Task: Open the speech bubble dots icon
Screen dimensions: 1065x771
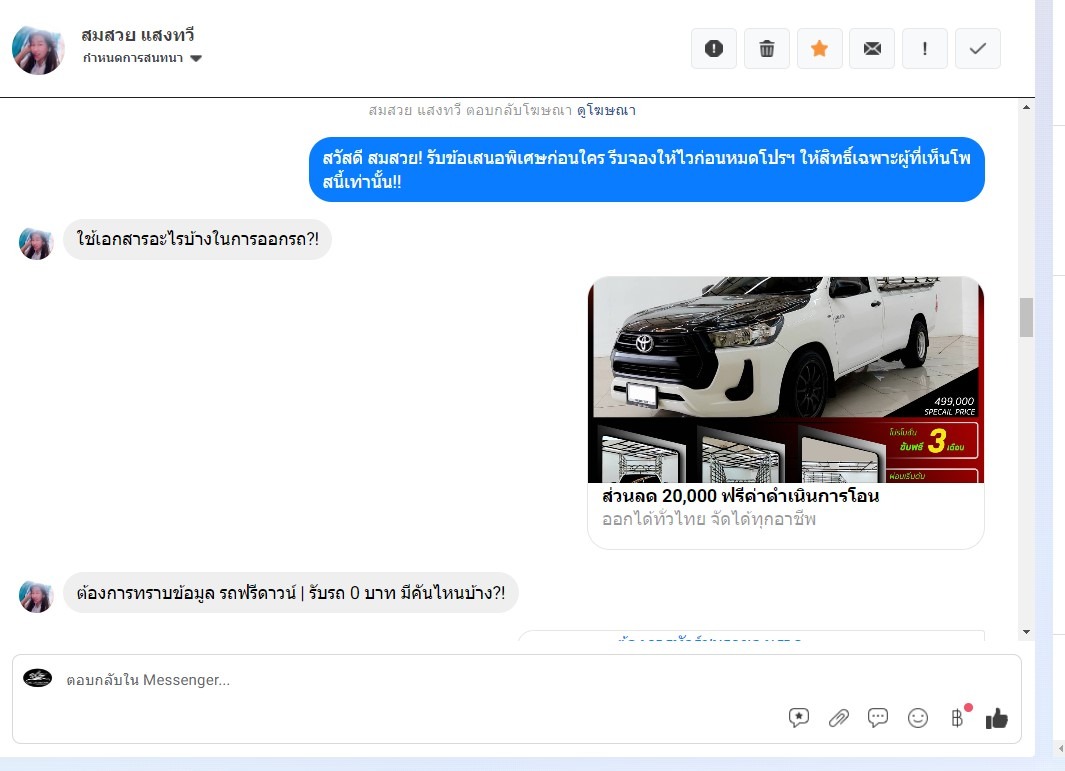Action: (878, 718)
